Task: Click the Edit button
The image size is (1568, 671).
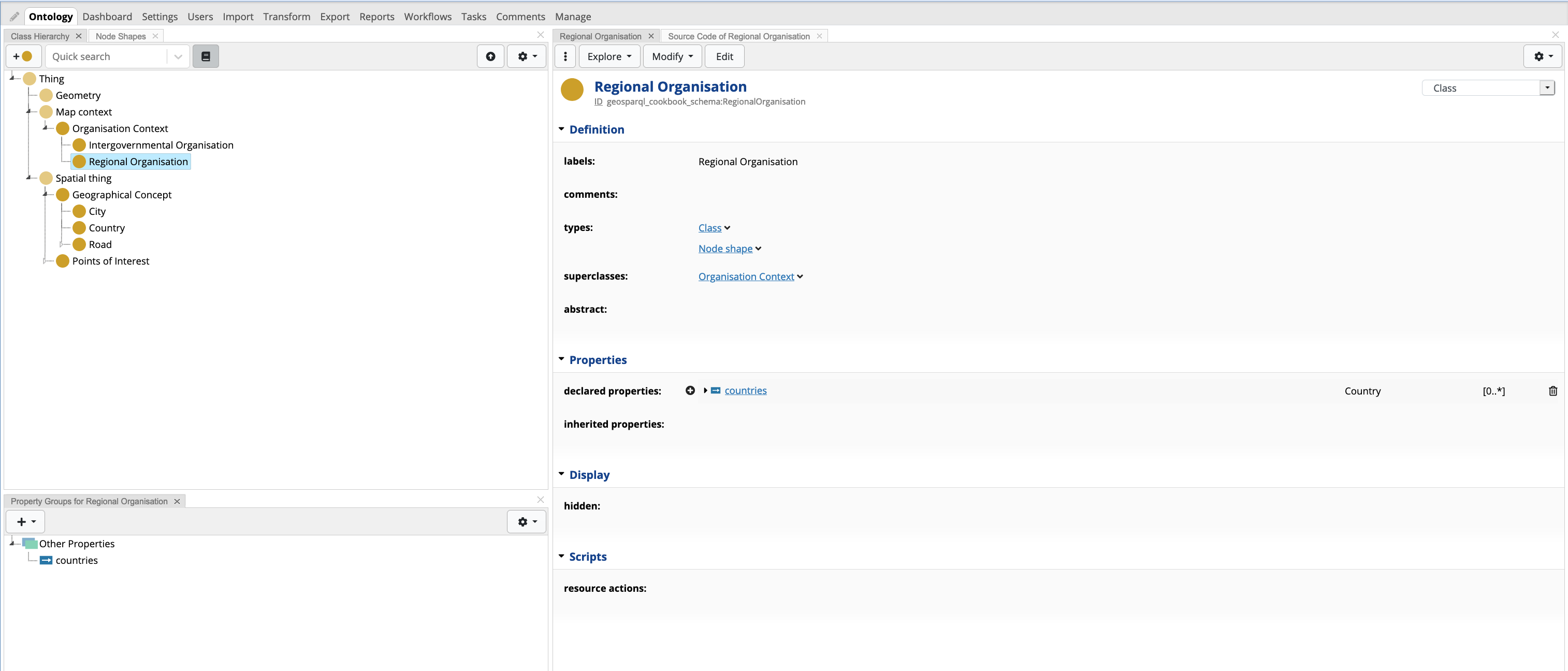Action: (x=724, y=56)
